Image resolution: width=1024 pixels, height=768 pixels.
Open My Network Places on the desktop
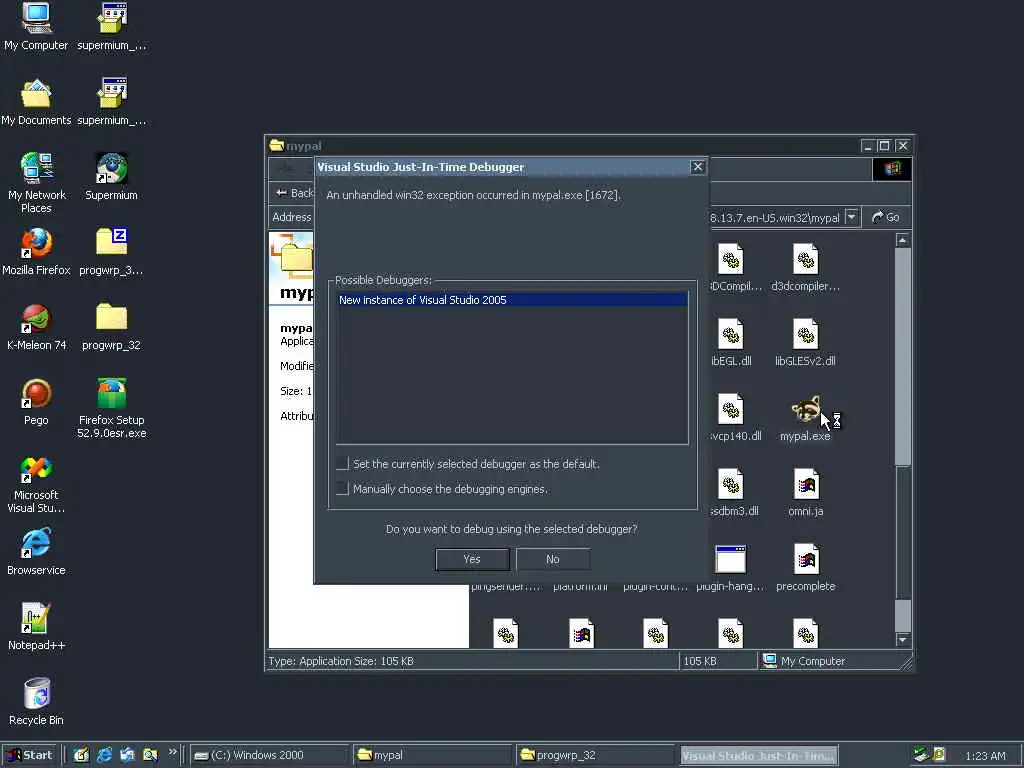(x=36, y=182)
